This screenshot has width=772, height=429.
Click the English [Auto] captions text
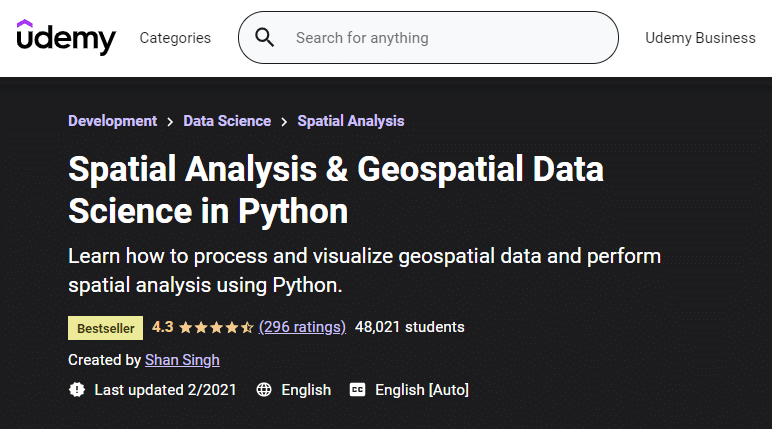click(x=422, y=390)
